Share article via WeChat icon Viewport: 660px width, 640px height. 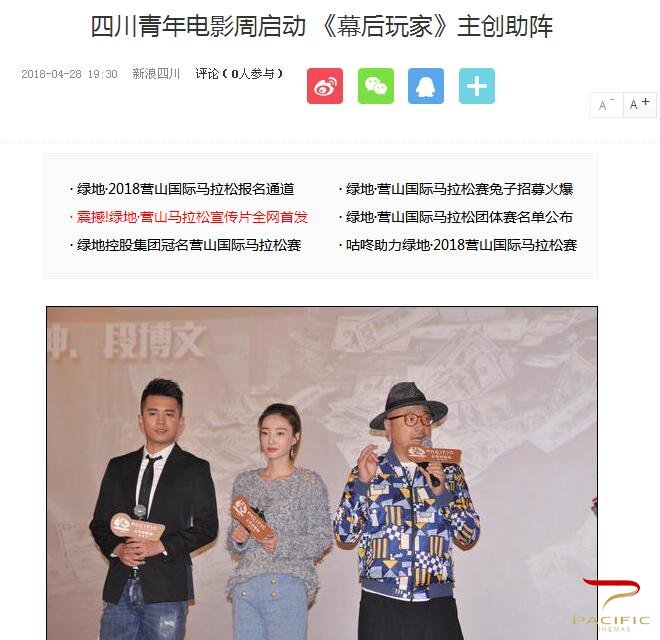376,86
